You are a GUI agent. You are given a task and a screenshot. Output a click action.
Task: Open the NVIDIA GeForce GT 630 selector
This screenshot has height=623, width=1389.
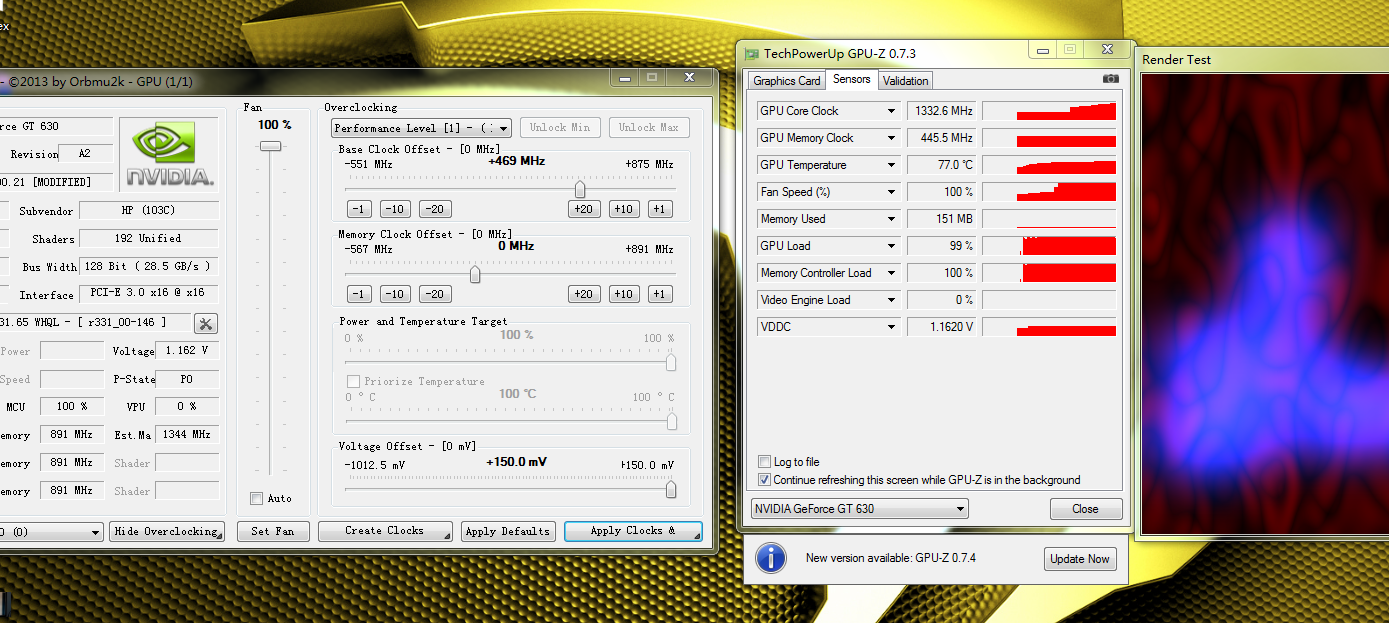(x=860, y=509)
